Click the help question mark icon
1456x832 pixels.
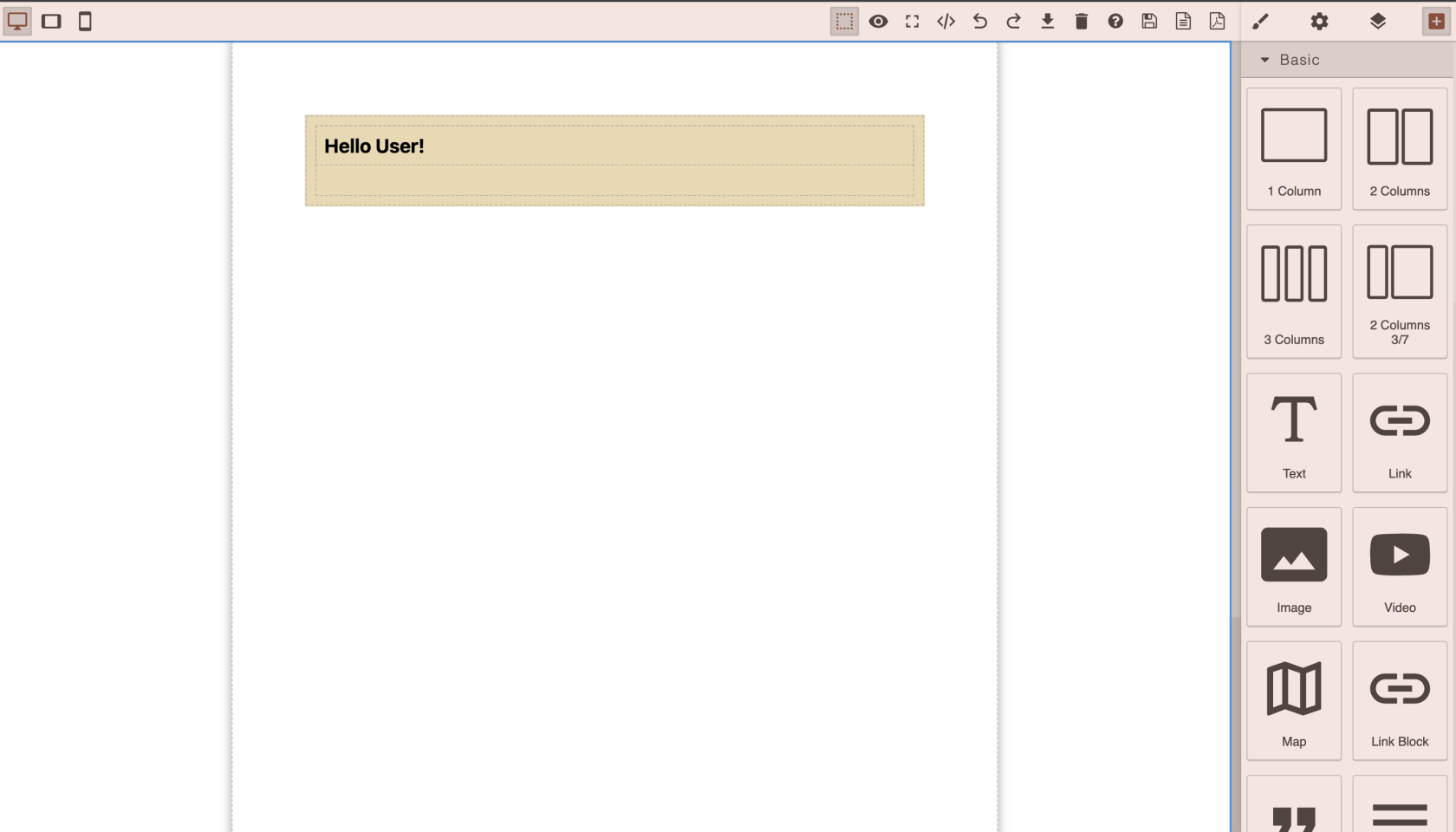pos(1115,21)
